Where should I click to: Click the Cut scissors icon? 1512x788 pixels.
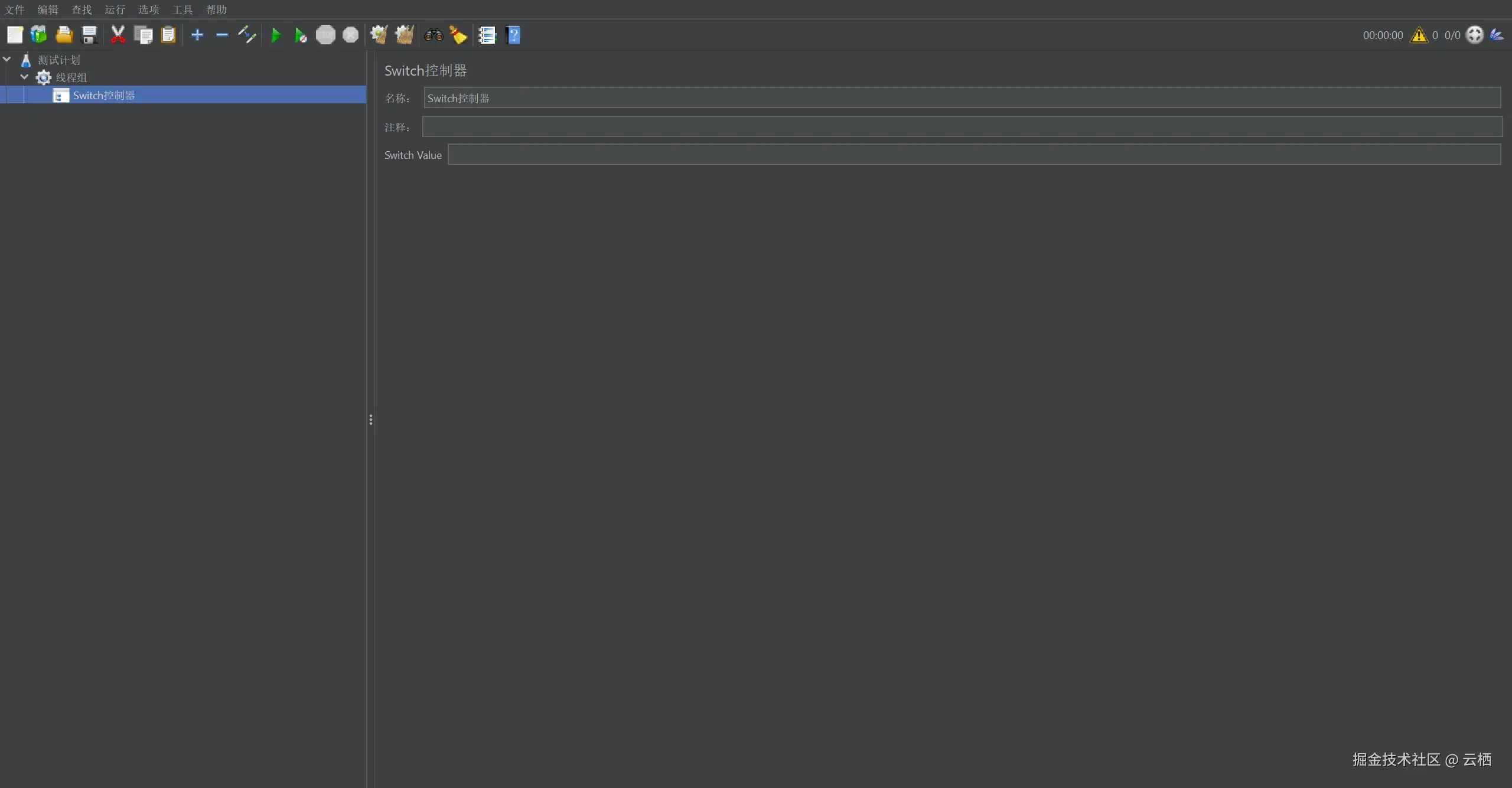click(118, 35)
